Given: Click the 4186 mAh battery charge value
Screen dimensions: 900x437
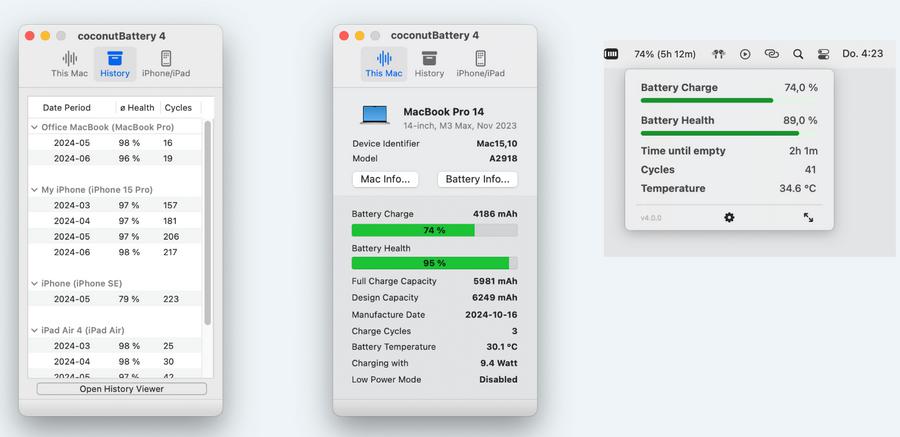Looking at the screenshot, I should 495,214.
